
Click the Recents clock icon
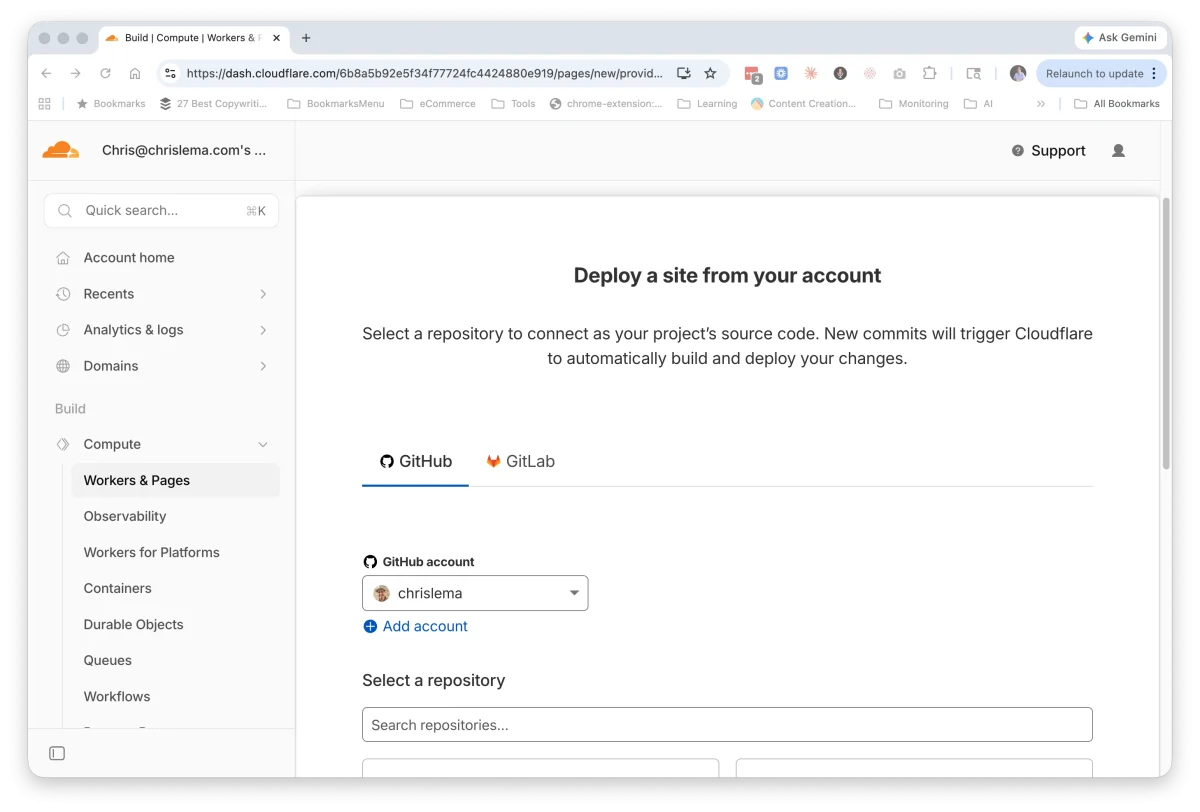pos(63,294)
